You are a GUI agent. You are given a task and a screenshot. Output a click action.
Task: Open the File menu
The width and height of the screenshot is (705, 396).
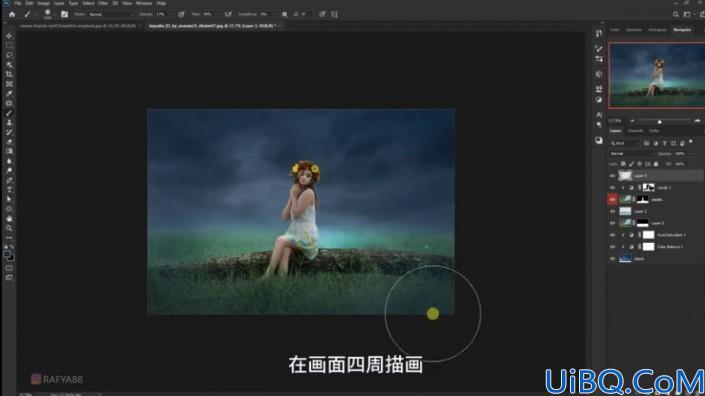click(x=18, y=3)
